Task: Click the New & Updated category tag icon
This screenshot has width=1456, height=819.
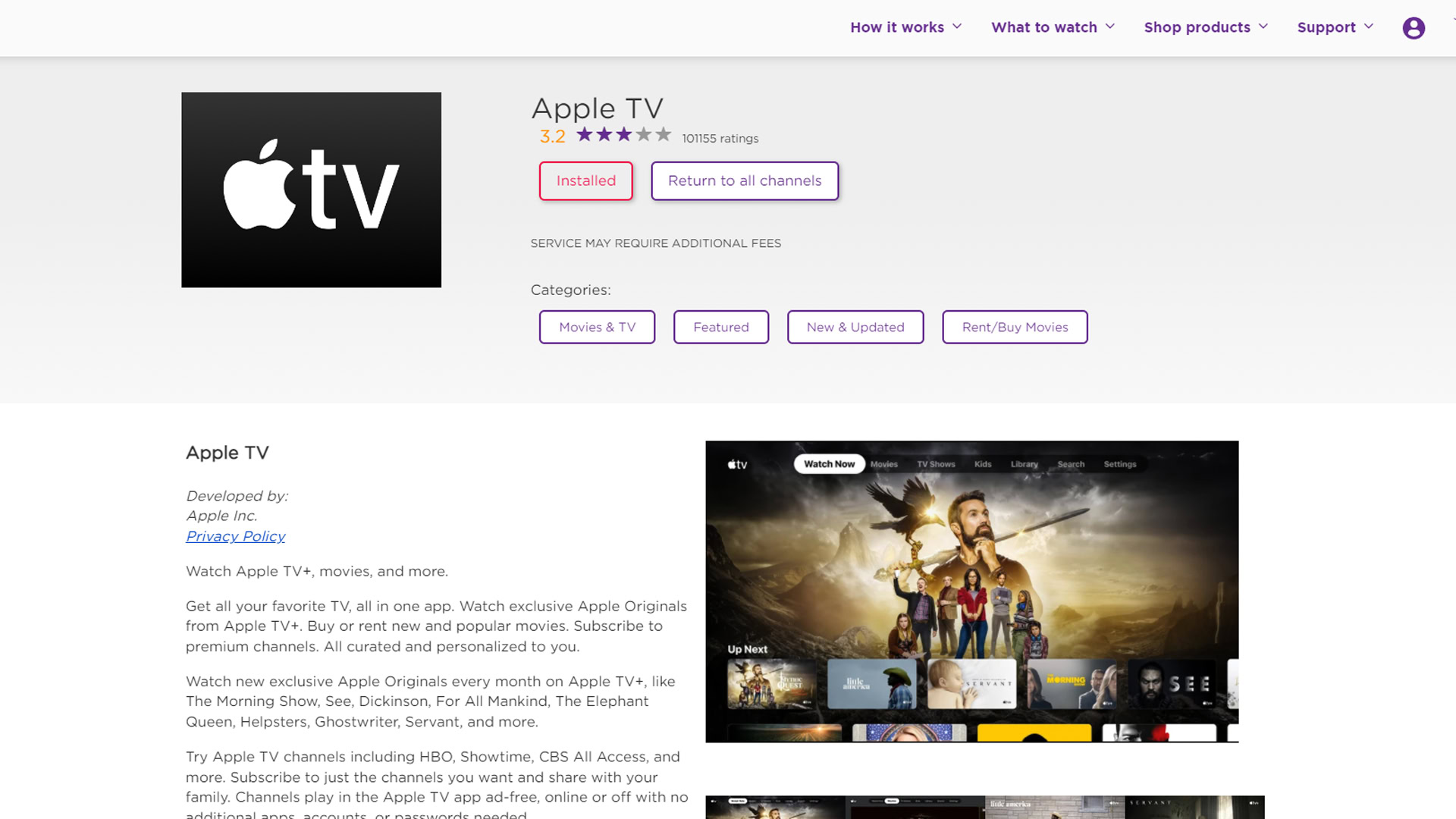Action: point(855,327)
